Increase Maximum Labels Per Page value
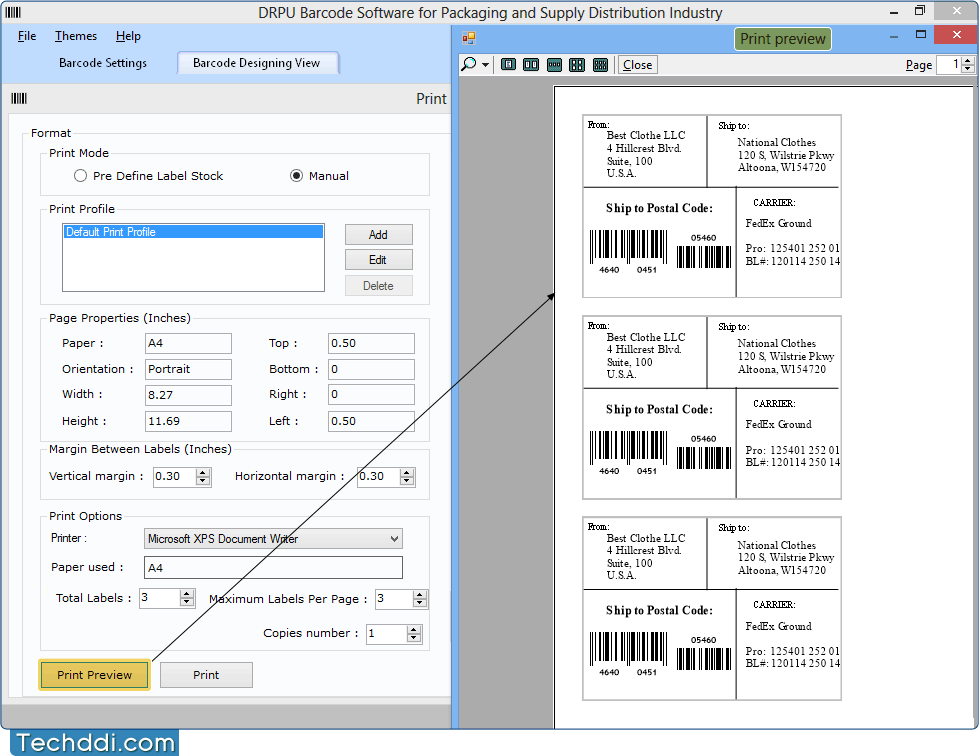 coord(420,596)
